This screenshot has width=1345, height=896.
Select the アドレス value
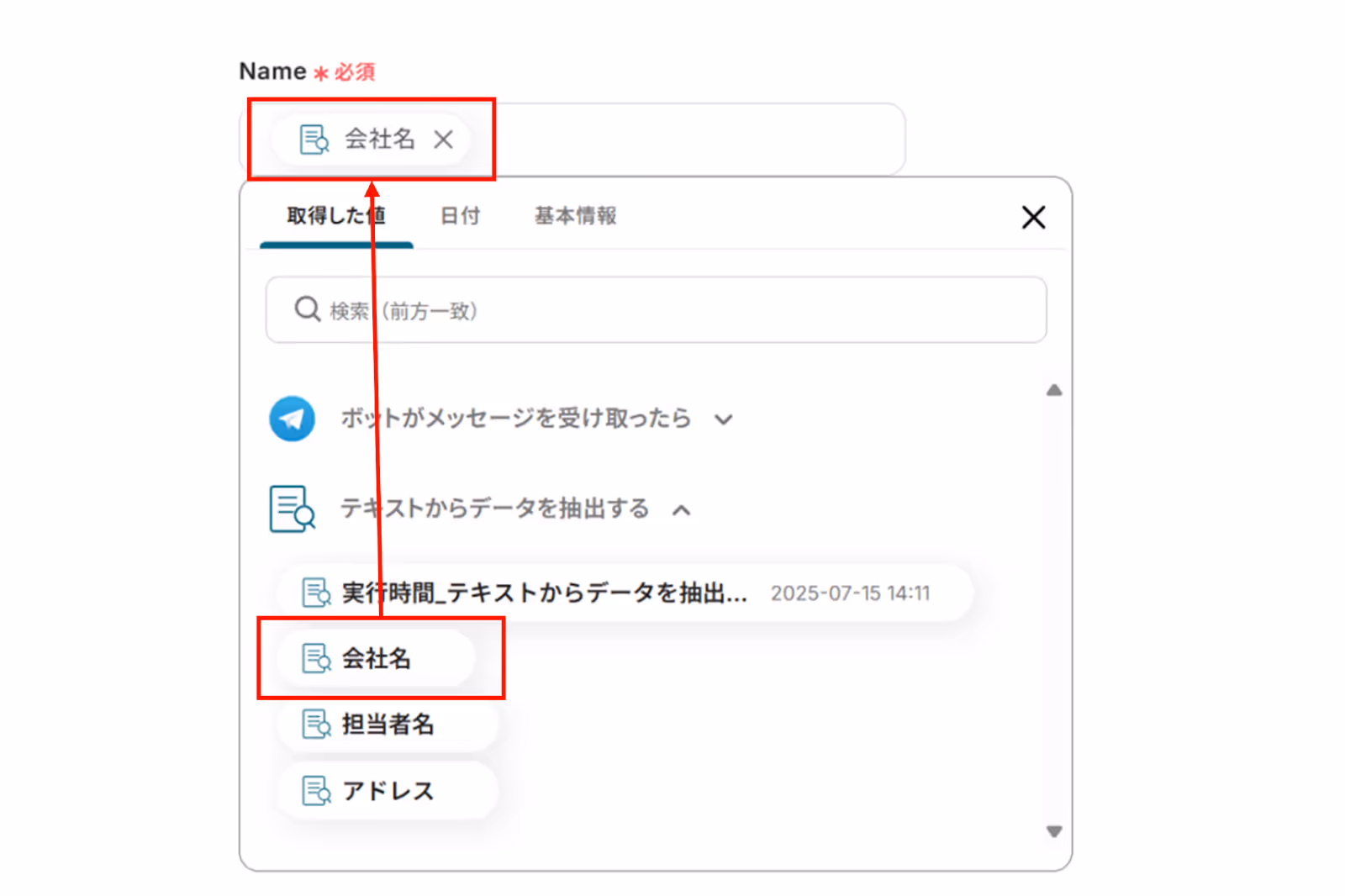tap(388, 790)
